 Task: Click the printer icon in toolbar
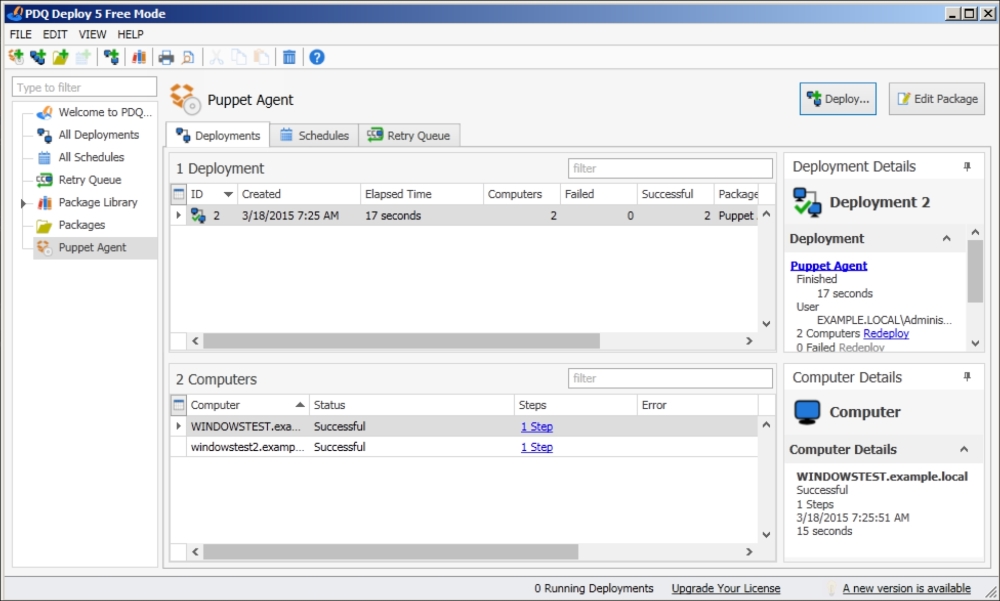(x=166, y=57)
